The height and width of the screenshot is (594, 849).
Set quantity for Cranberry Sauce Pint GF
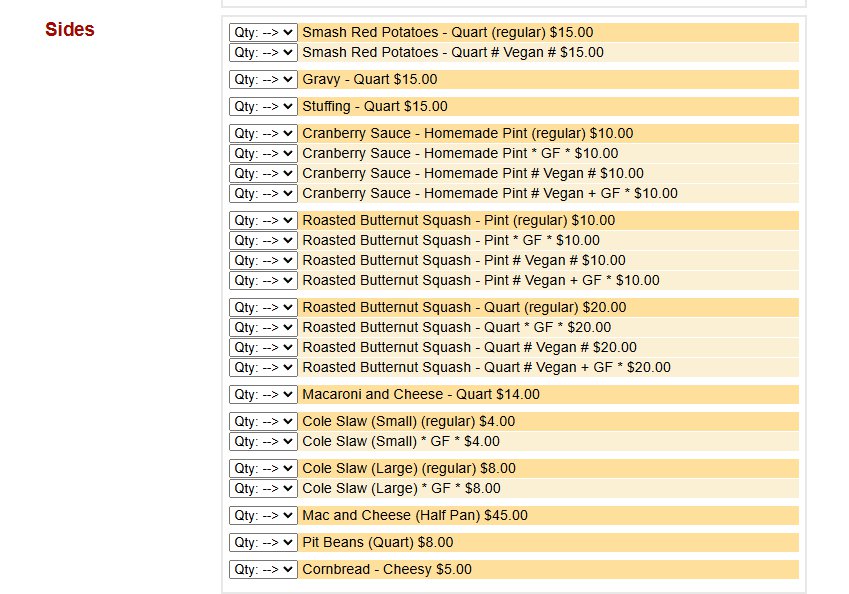click(x=263, y=153)
